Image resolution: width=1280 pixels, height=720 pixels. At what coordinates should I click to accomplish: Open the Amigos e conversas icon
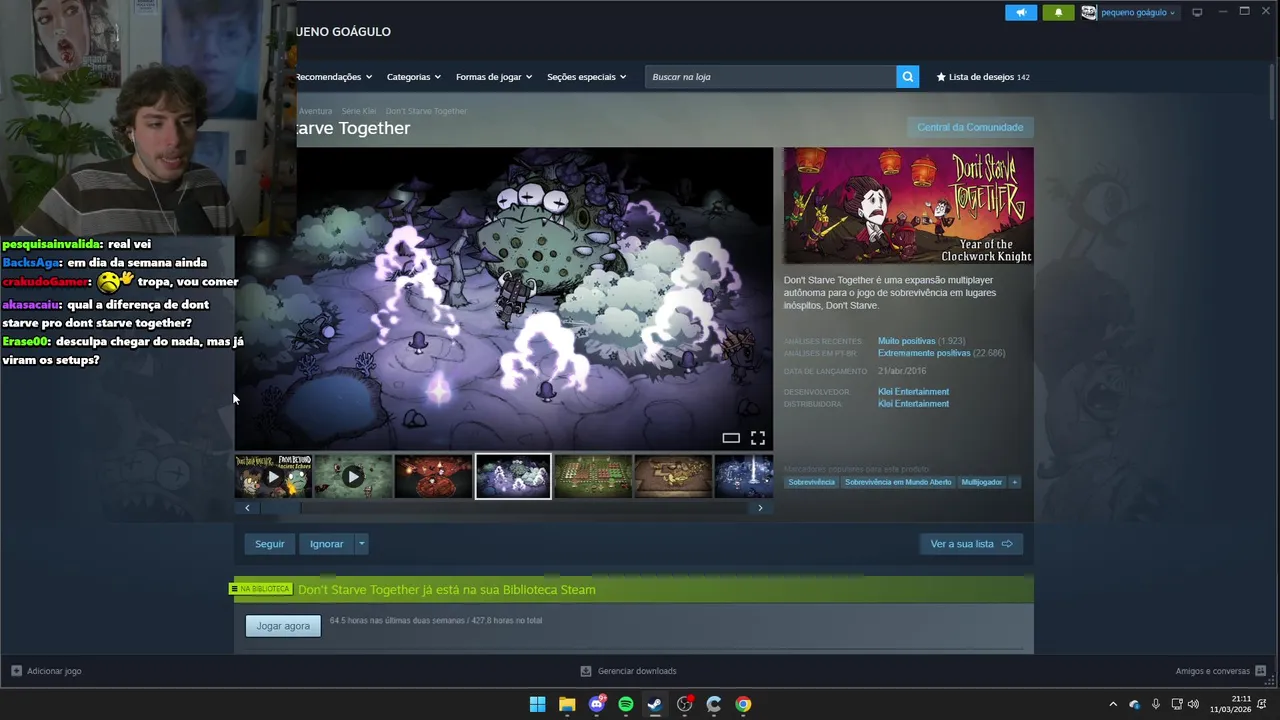[1260, 671]
